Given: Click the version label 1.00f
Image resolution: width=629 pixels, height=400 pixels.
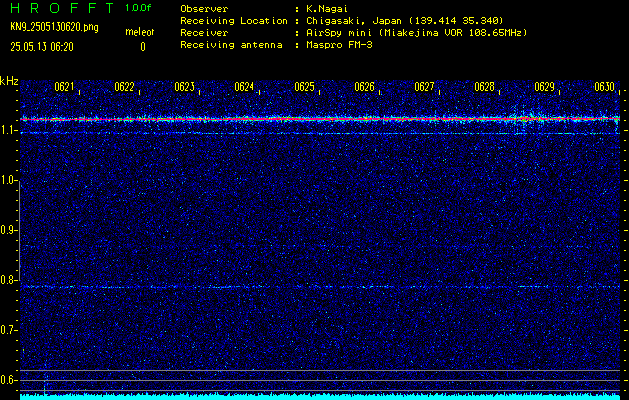Looking at the screenshot, I should point(138,8).
